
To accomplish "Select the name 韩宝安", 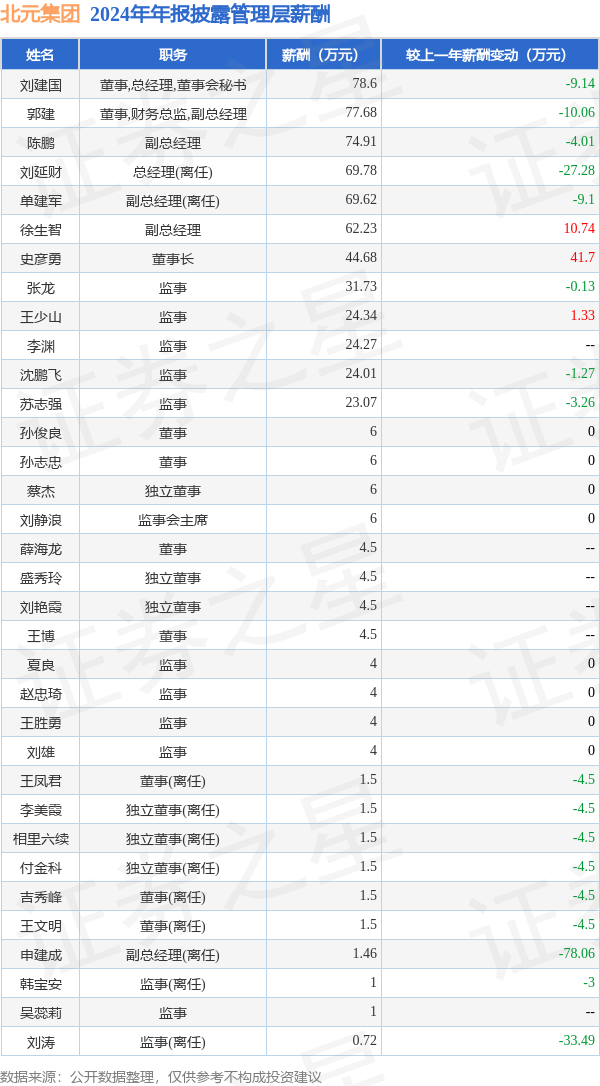I will coord(40,985).
